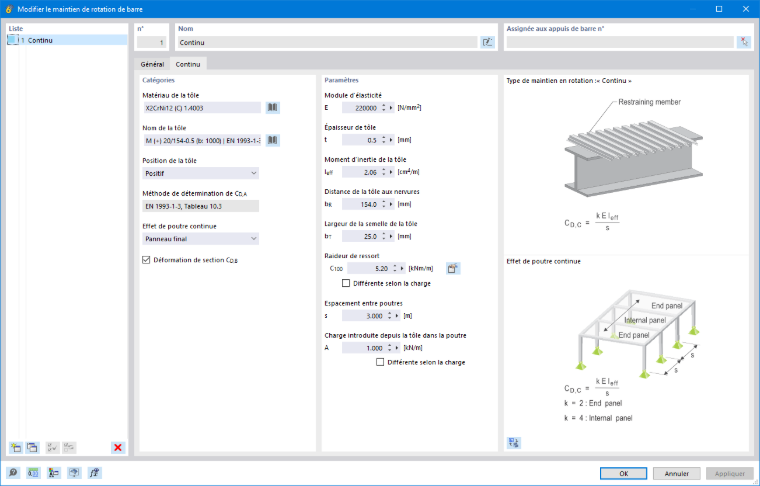Open arrow menu next to bR distance value

pyautogui.click(x=391, y=204)
